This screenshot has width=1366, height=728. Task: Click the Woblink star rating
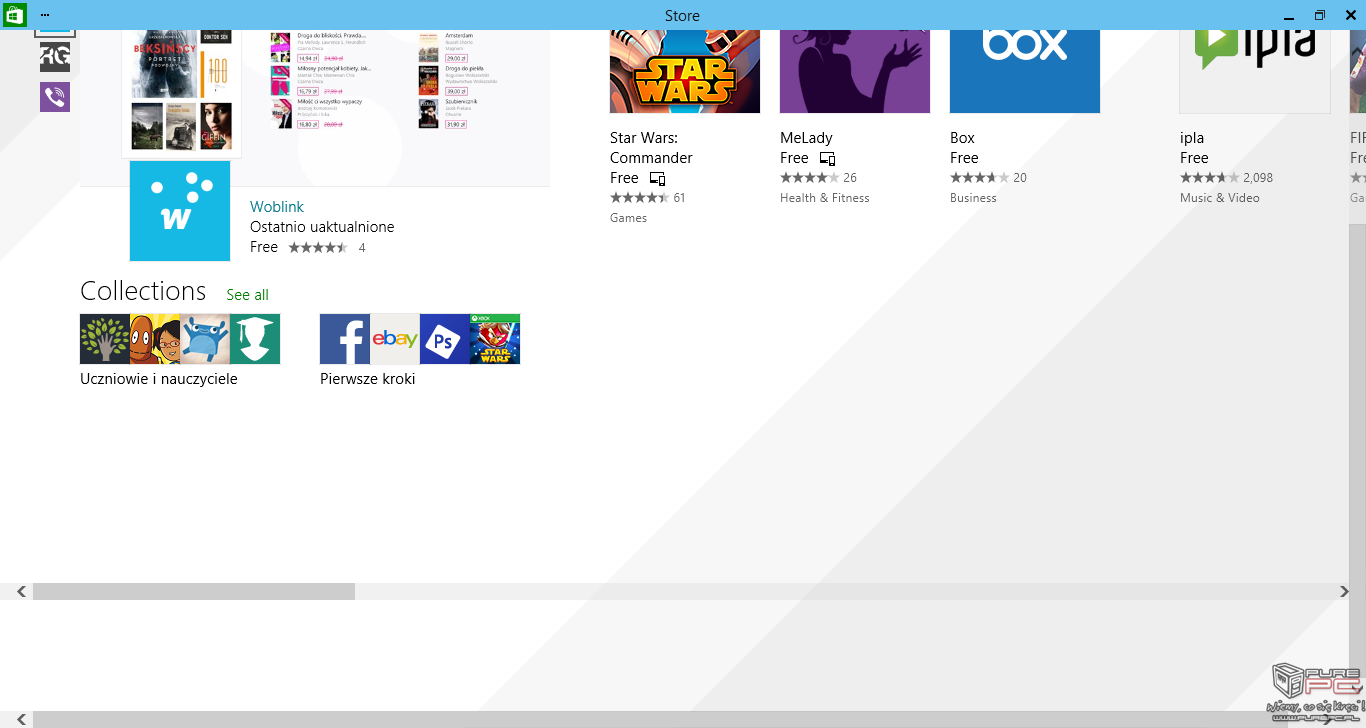click(x=318, y=247)
